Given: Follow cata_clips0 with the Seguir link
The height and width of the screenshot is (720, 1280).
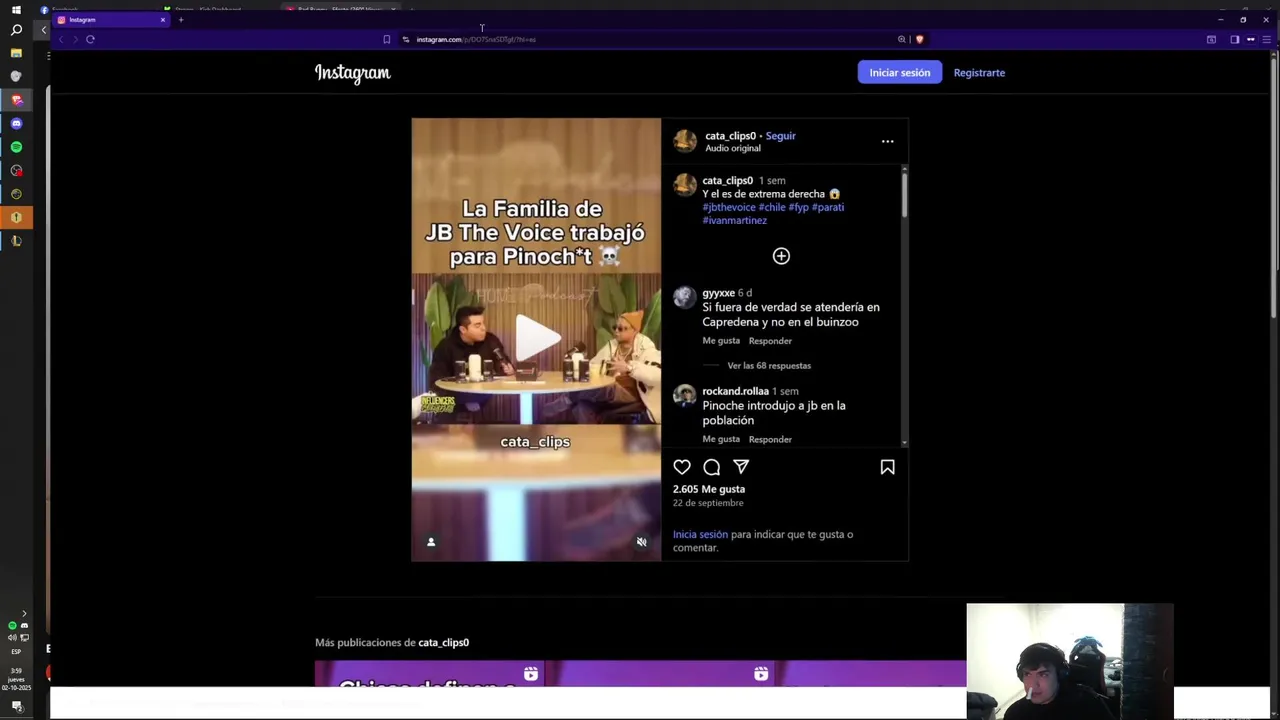Looking at the screenshot, I should [780, 136].
